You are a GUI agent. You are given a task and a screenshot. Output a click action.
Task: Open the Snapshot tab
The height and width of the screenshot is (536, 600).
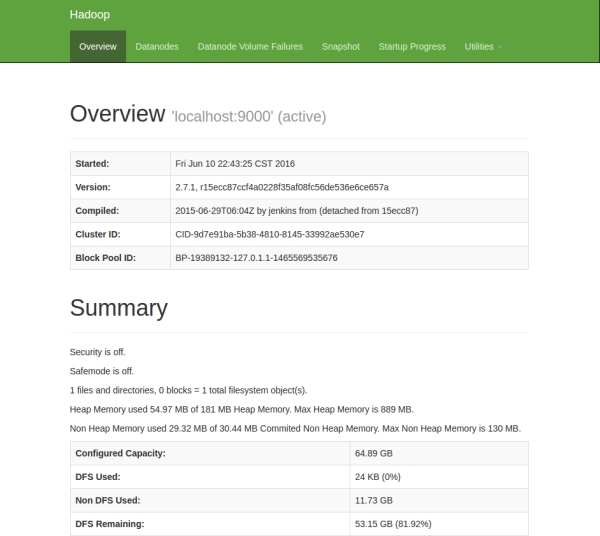click(340, 47)
